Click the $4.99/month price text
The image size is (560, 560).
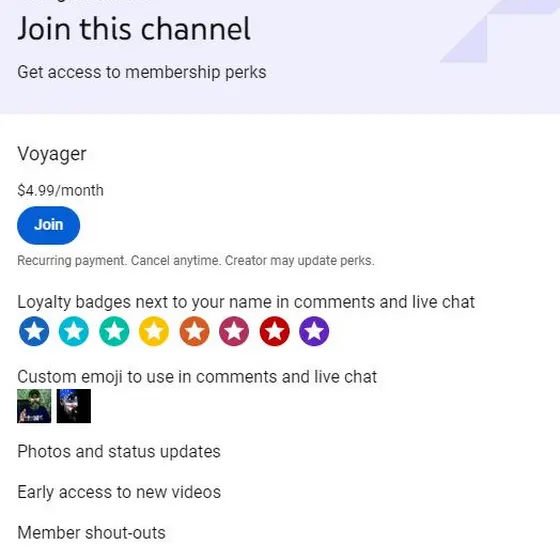(60, 190)
